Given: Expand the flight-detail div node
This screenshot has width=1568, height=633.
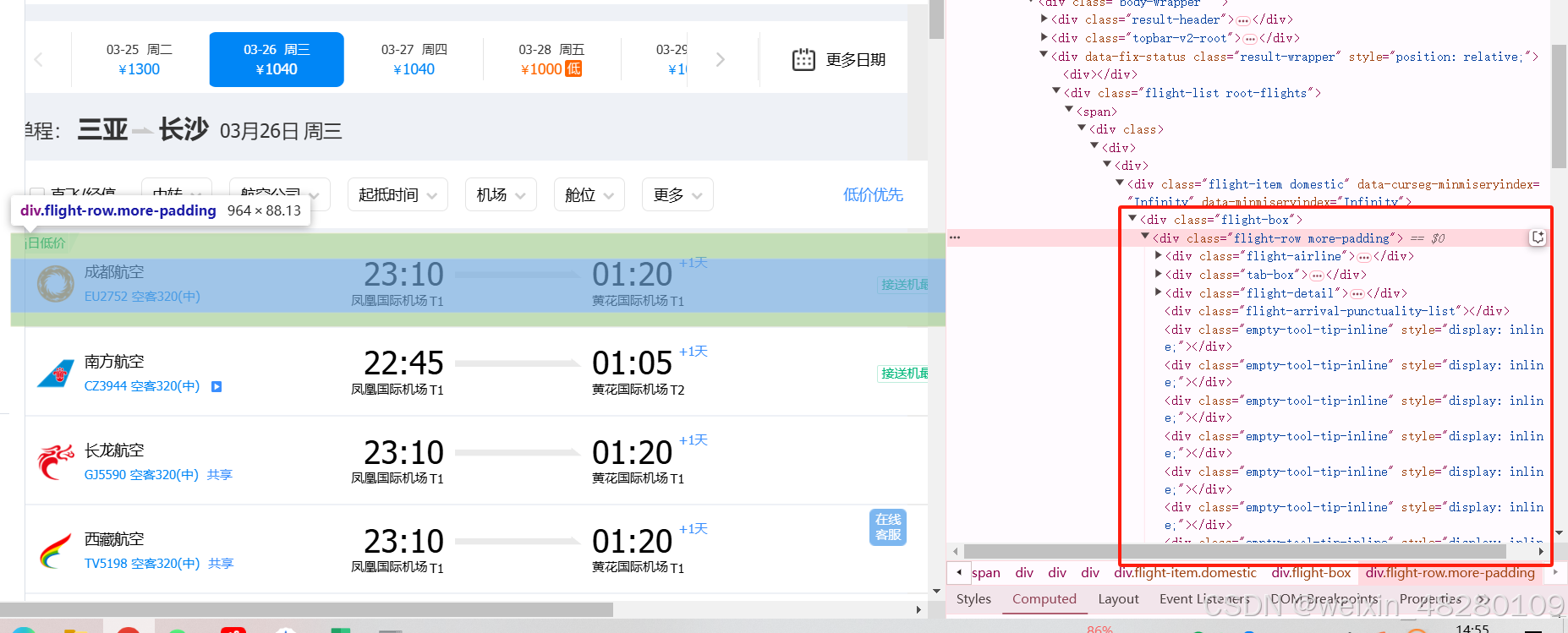Looking at the screenshot, I should pyautogui.click(x=1159, y=293).
